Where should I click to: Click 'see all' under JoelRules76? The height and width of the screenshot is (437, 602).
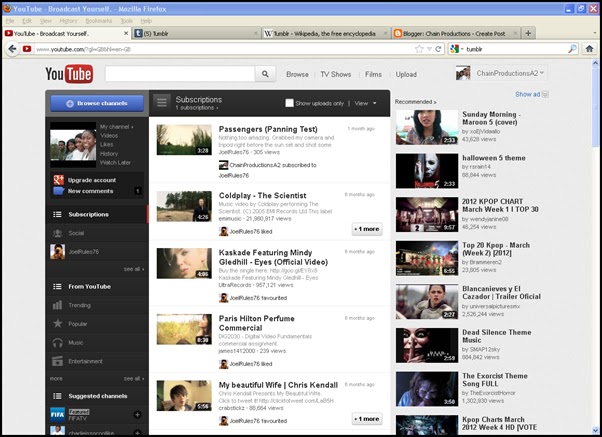click(x=134, y=269)
